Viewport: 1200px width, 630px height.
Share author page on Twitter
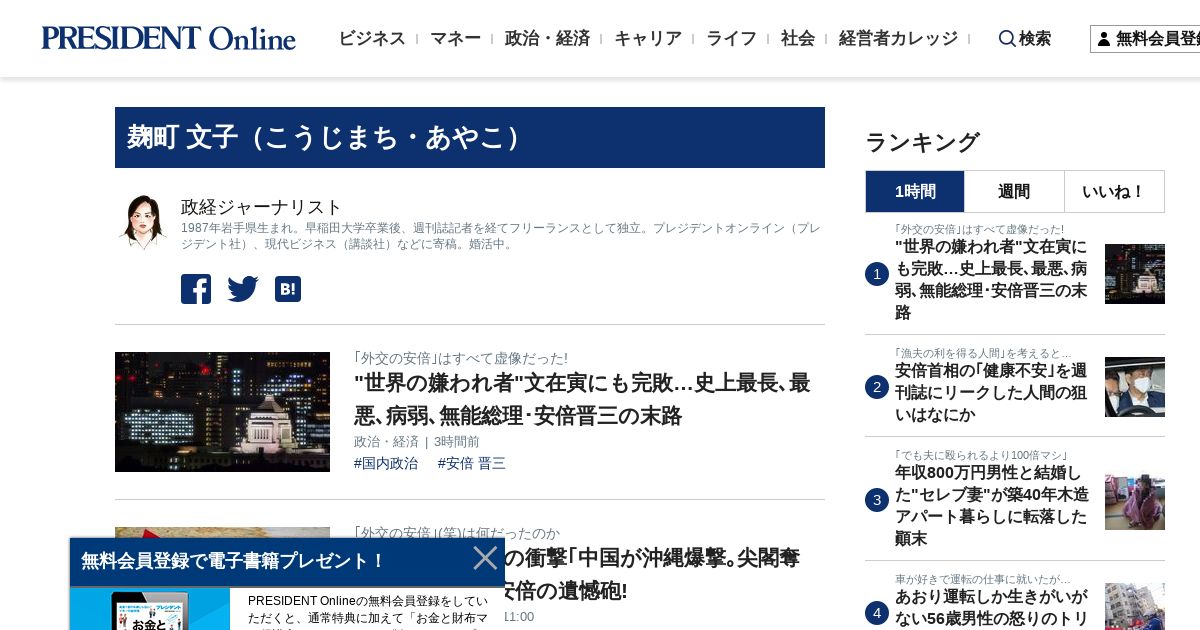pos(243,289)
